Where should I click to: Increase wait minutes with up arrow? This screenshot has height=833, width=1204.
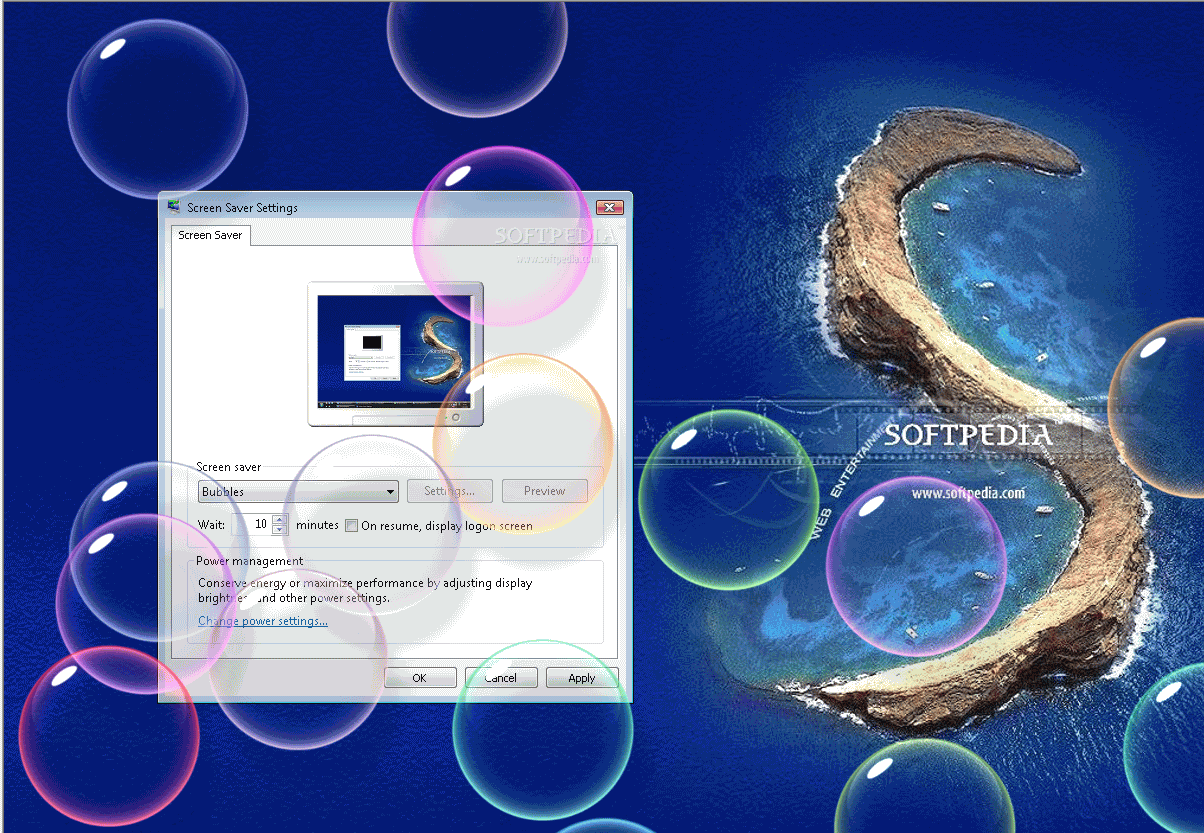(x=279, y=518)
